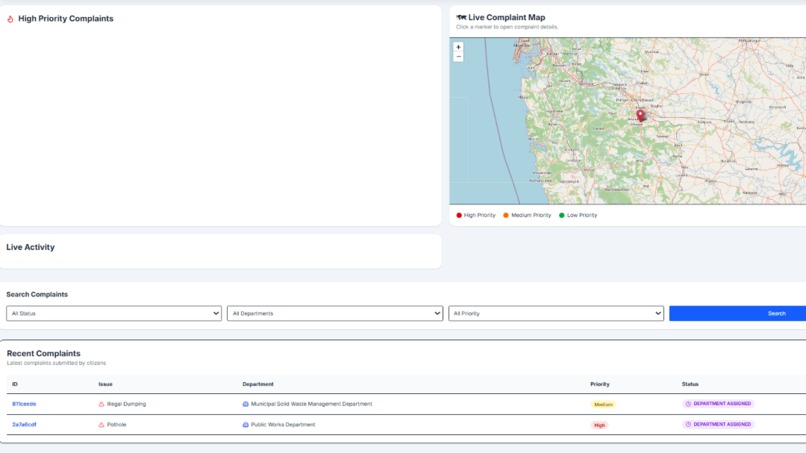The image size is (806, 453).
Task: Click the department icon beside Public Works Department
Action: click(x=245, y=425)
